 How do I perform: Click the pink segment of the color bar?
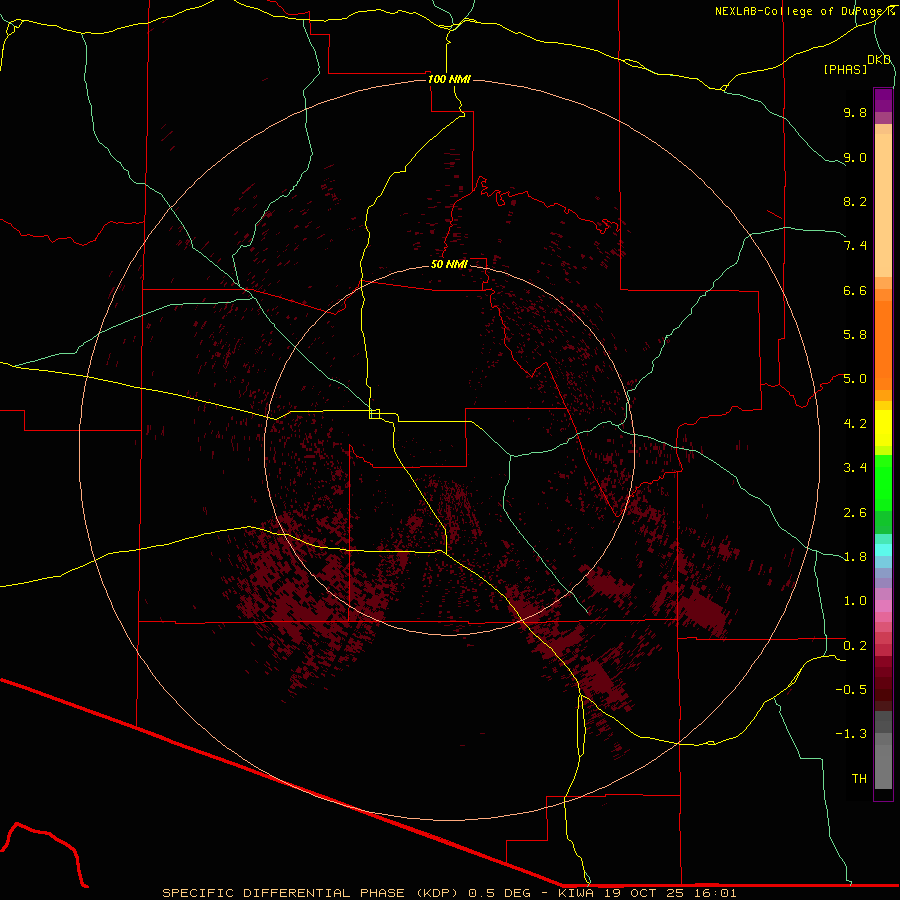(883, 606)
